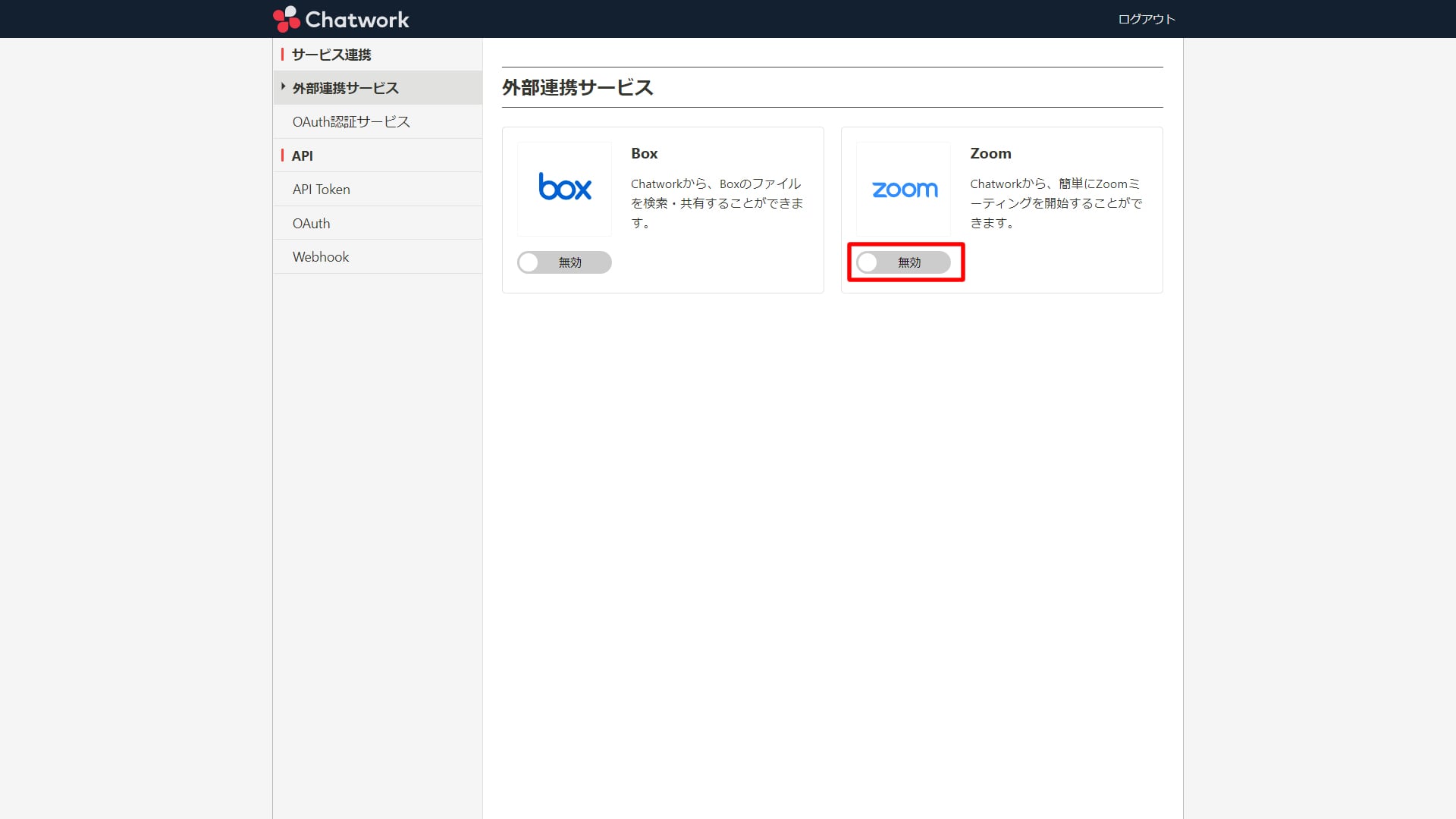The height and width of the screenshot is (819, 1456).
Task: Click the Zoom service title
Action: point(990,153)
